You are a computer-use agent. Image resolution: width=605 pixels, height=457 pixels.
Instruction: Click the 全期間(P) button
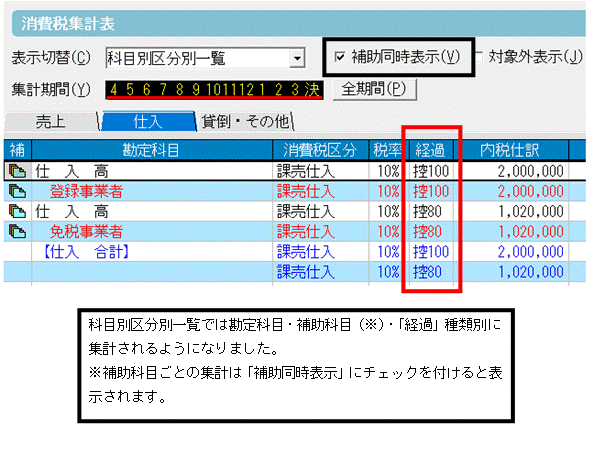(x=374, y=90)
